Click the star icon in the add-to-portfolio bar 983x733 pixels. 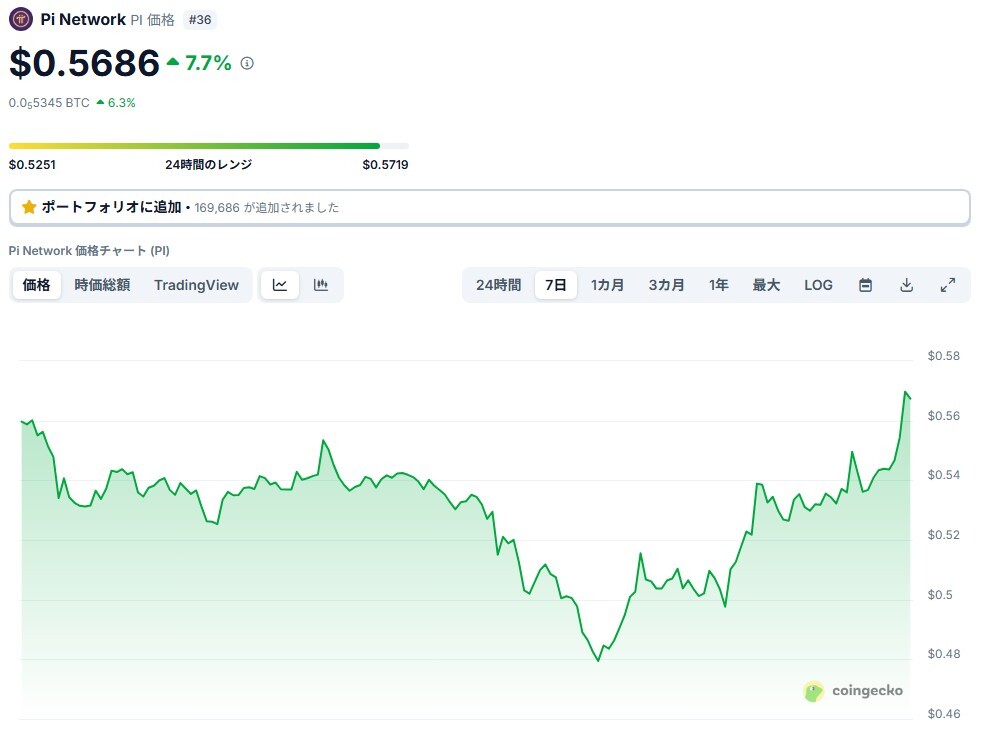[x=29, y=207]
